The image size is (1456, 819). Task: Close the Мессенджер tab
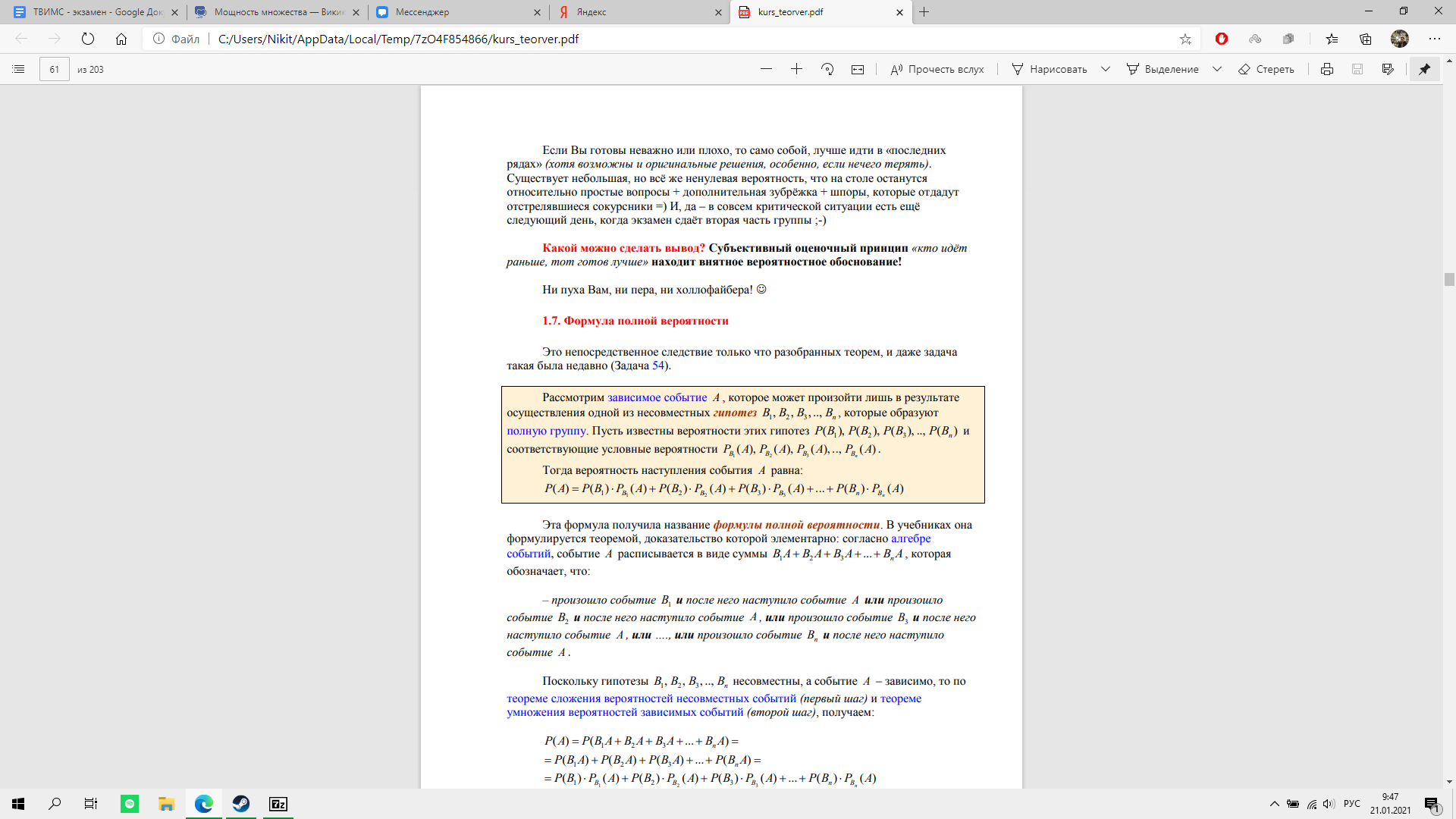[x=538, y=12]
